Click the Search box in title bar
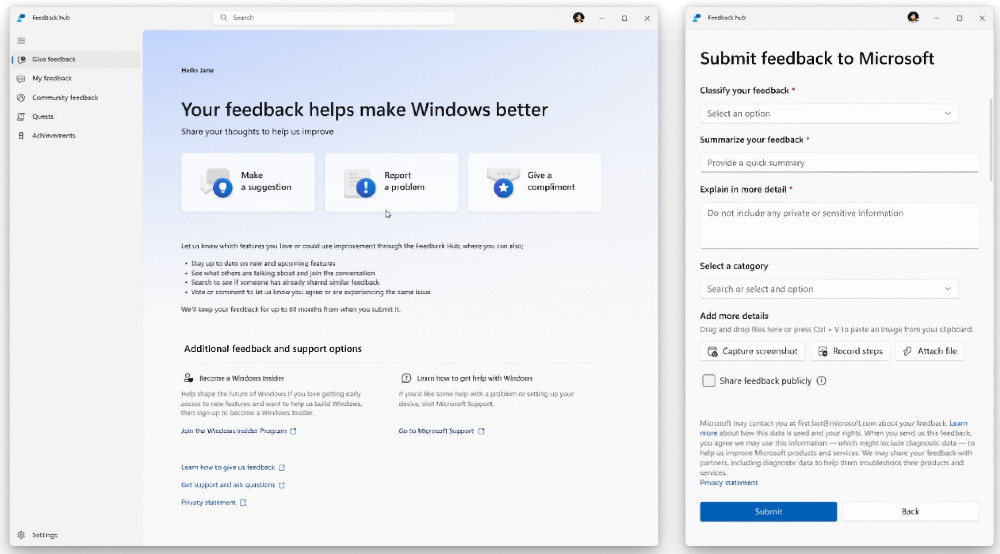The image size is (1000, 554). pos(334,18)
